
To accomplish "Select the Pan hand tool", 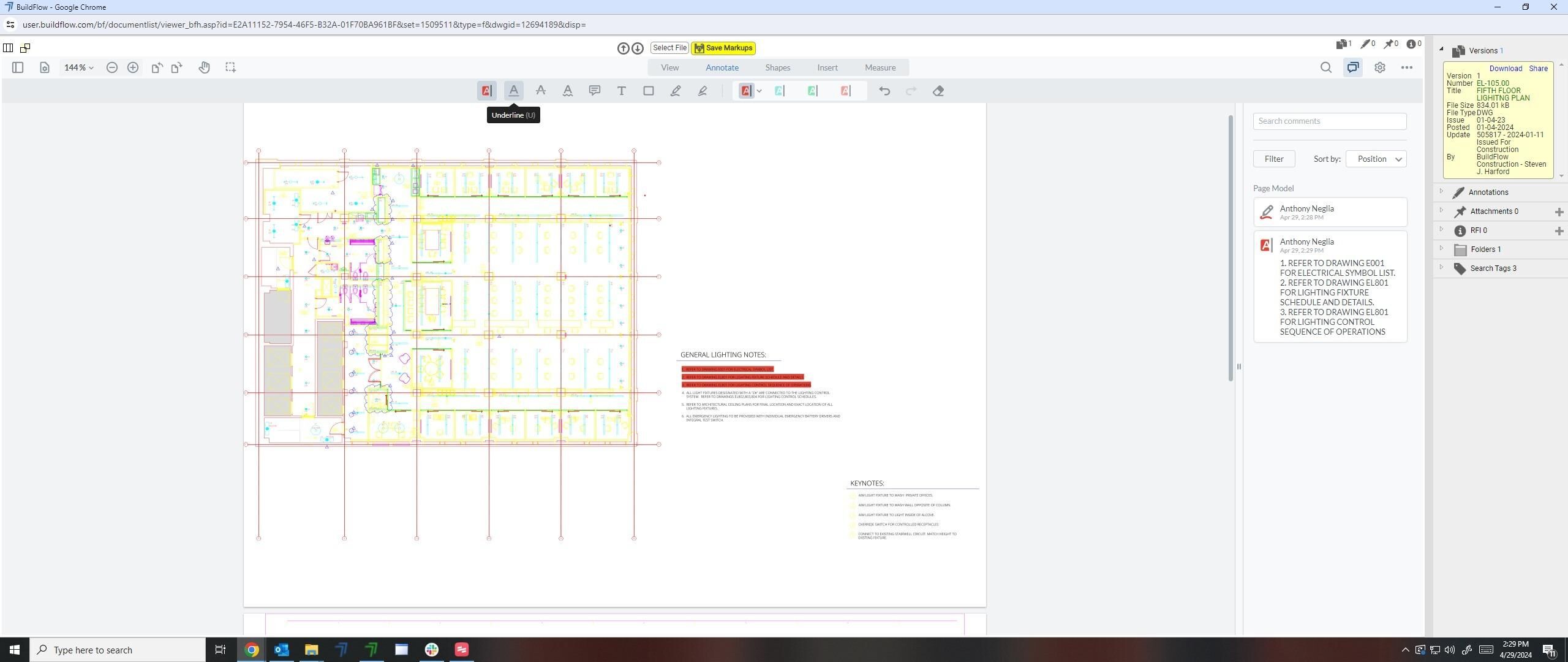I will point(204,67).
